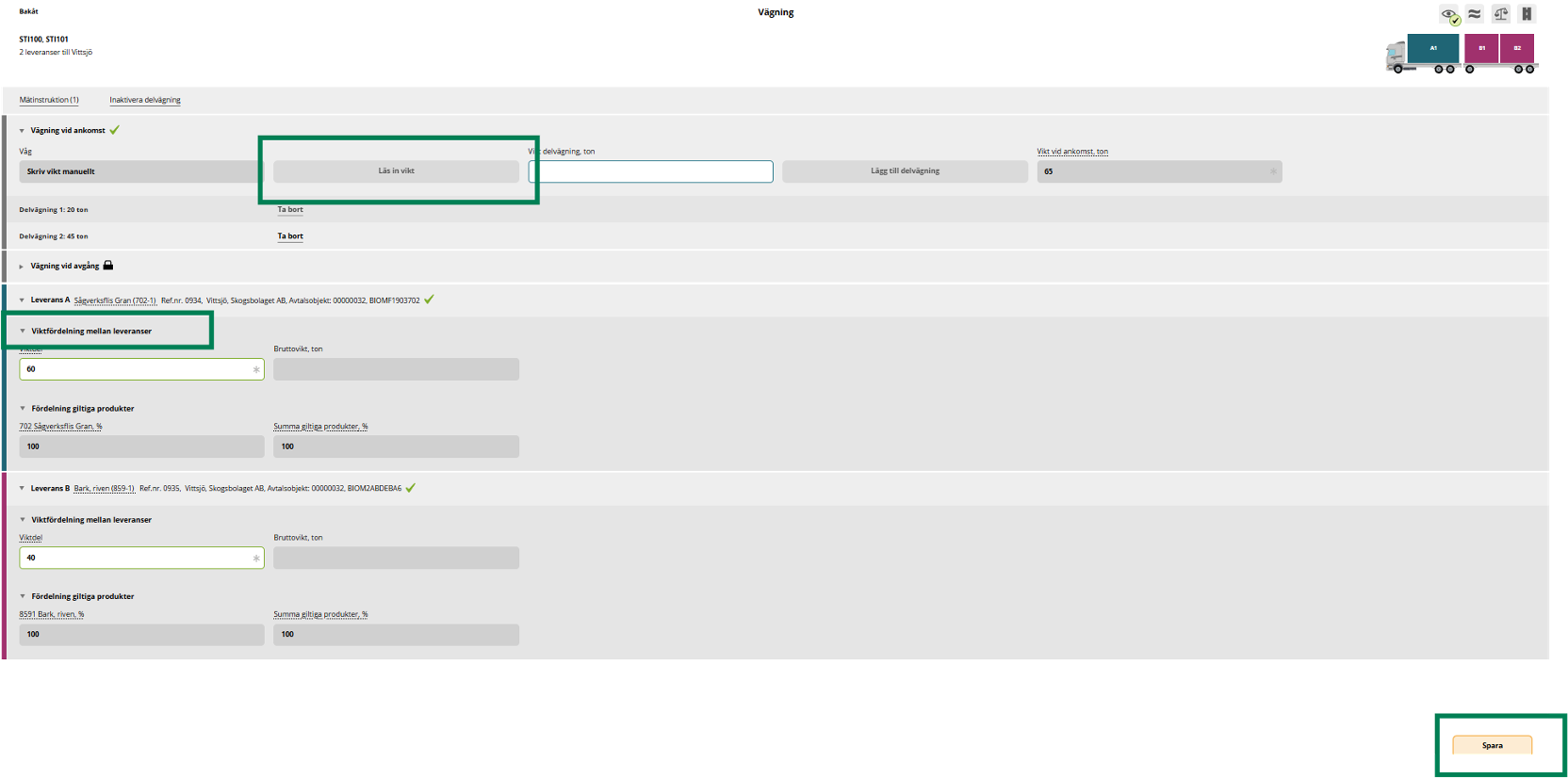Click Leverans A Summa giltiga produkter field

tap(396, 446)
